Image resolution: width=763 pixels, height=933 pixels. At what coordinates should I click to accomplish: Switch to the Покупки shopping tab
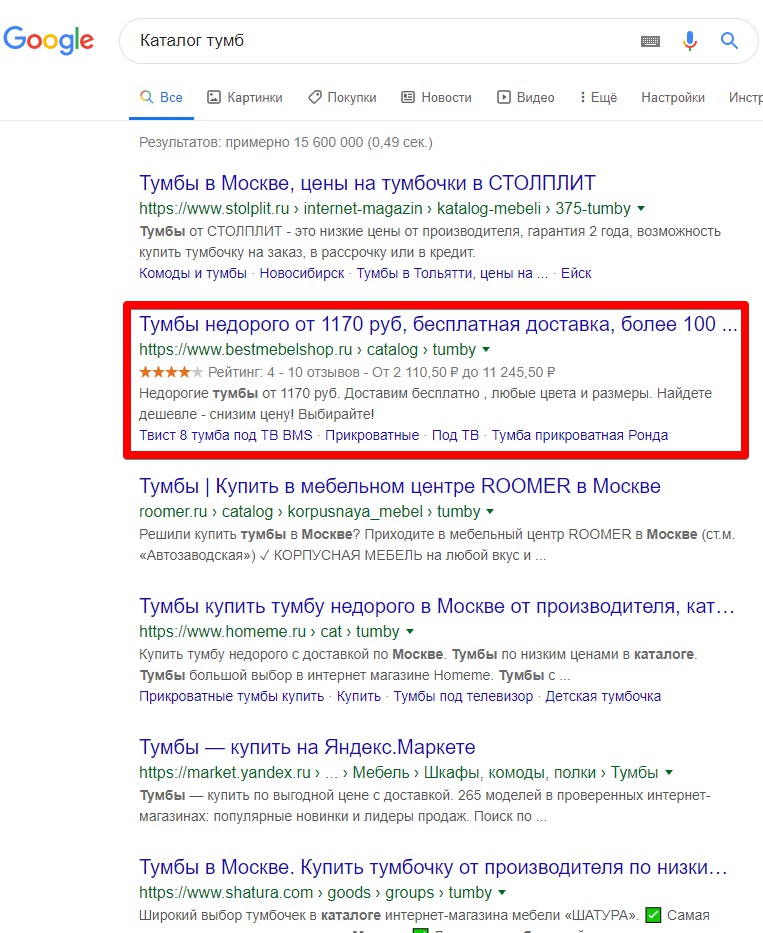coord(342,97)
